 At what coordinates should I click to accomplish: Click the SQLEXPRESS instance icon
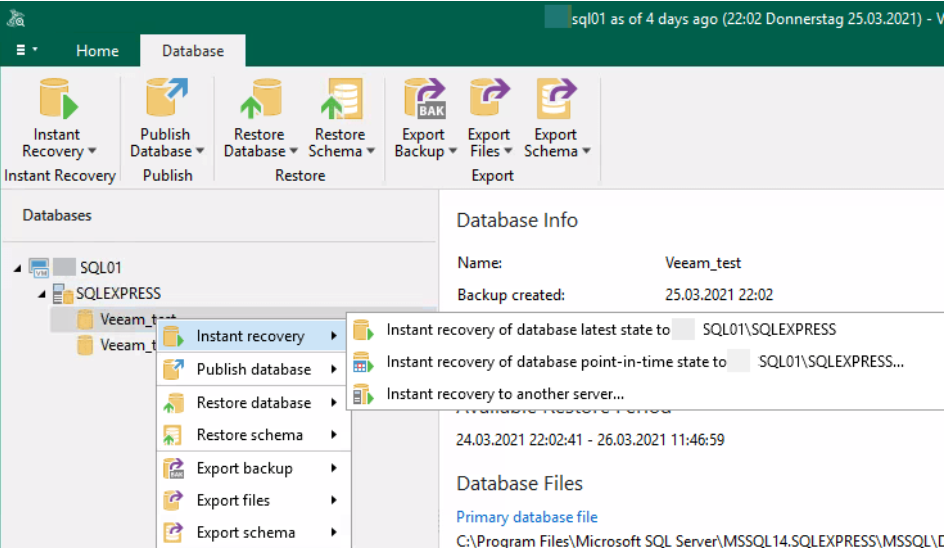point(63,293)
